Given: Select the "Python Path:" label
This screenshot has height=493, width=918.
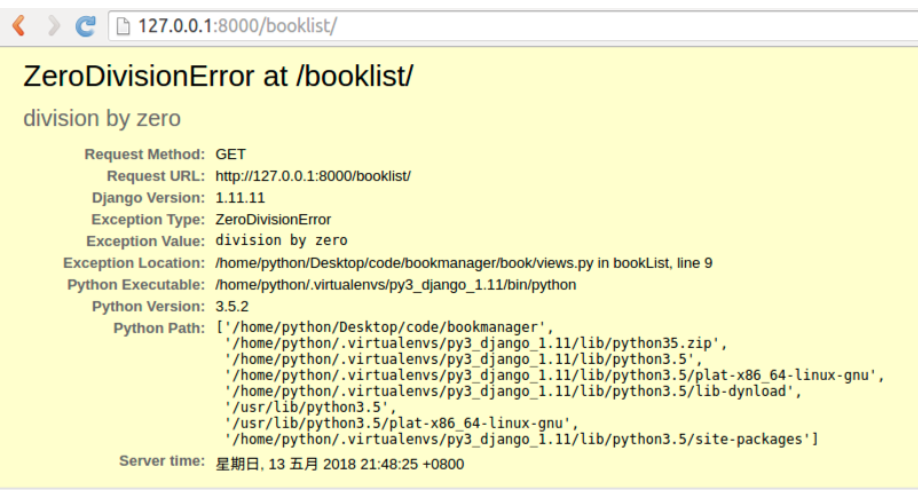Looking at the screenshot, I should click(x=159, y=328).
